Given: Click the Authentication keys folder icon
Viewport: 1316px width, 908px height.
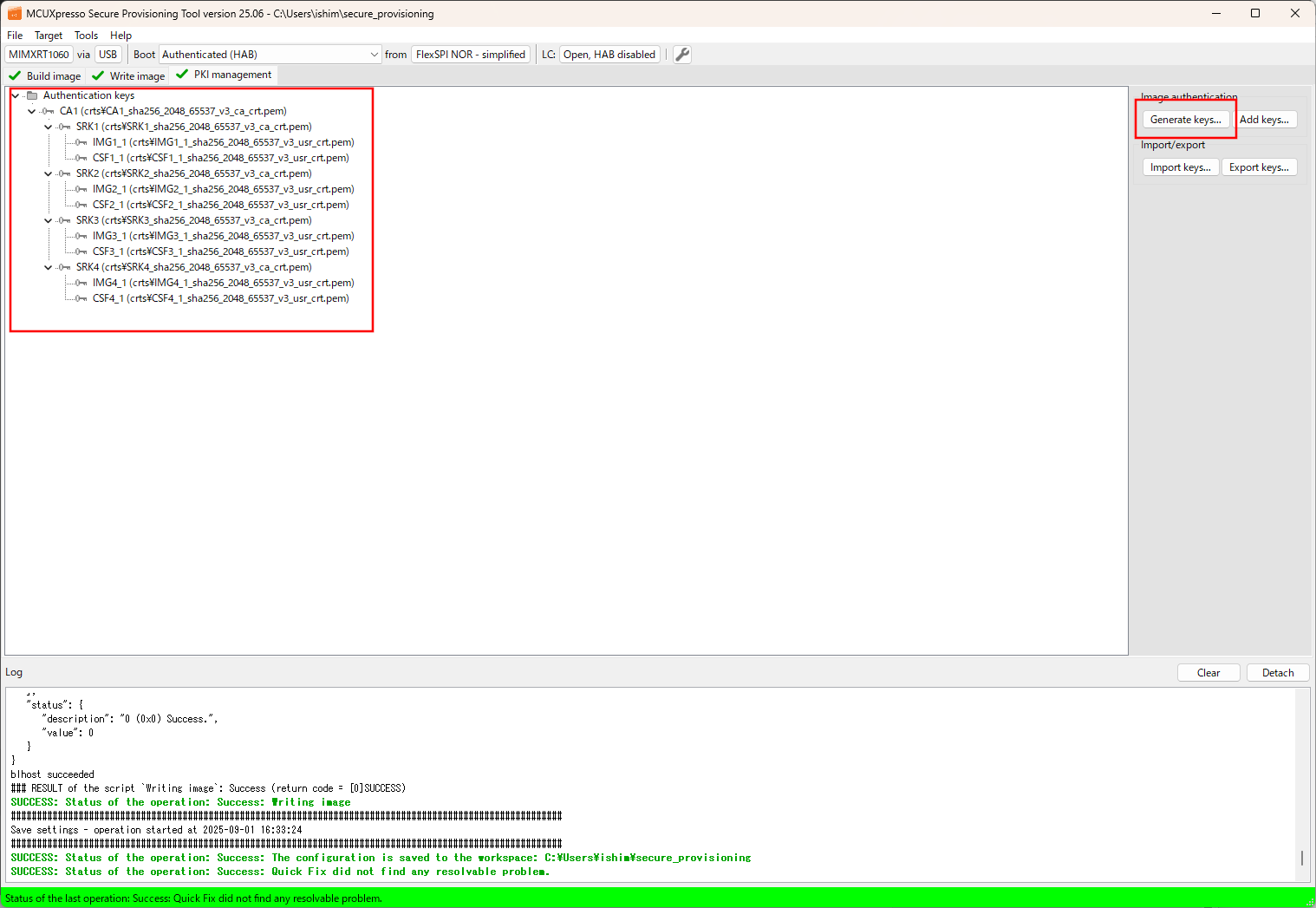Looking at the screenshot, I should [x=32, y=95].
